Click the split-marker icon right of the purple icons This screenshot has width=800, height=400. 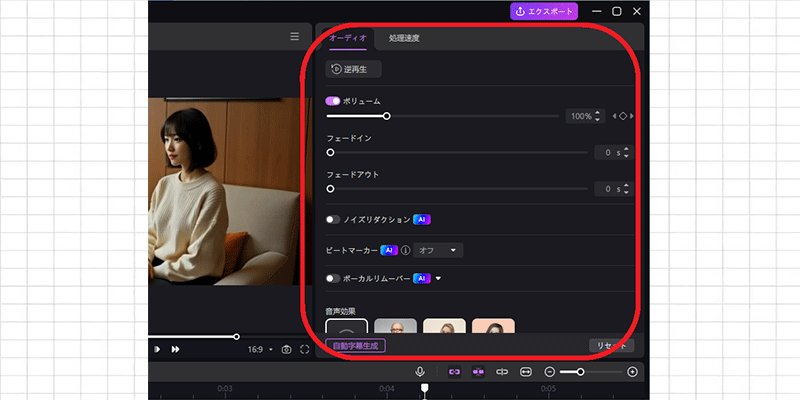pyautogui.click(x=502, y=372)
